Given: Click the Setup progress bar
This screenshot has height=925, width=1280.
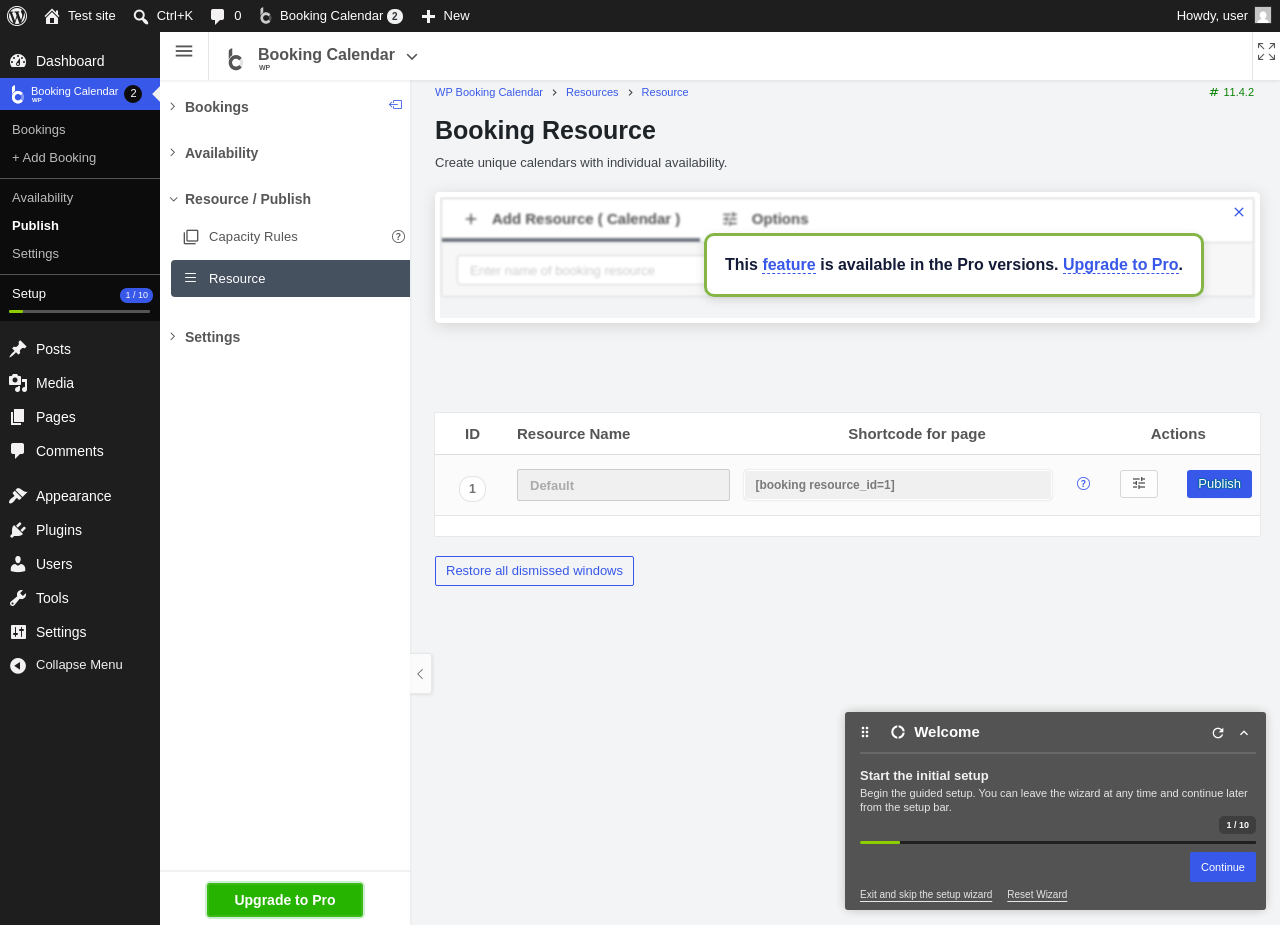Looking at the screenshot, I should [x=80, y=311].
